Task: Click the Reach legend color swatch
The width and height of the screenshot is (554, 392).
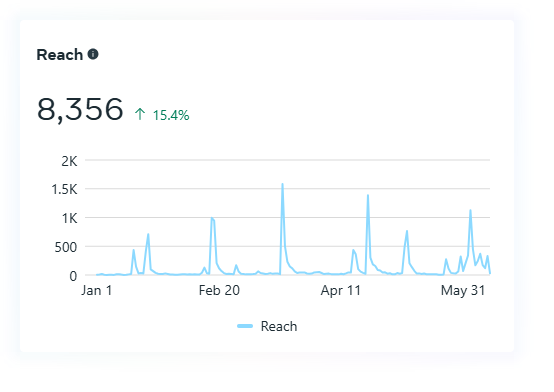Action: pos(245,326)
